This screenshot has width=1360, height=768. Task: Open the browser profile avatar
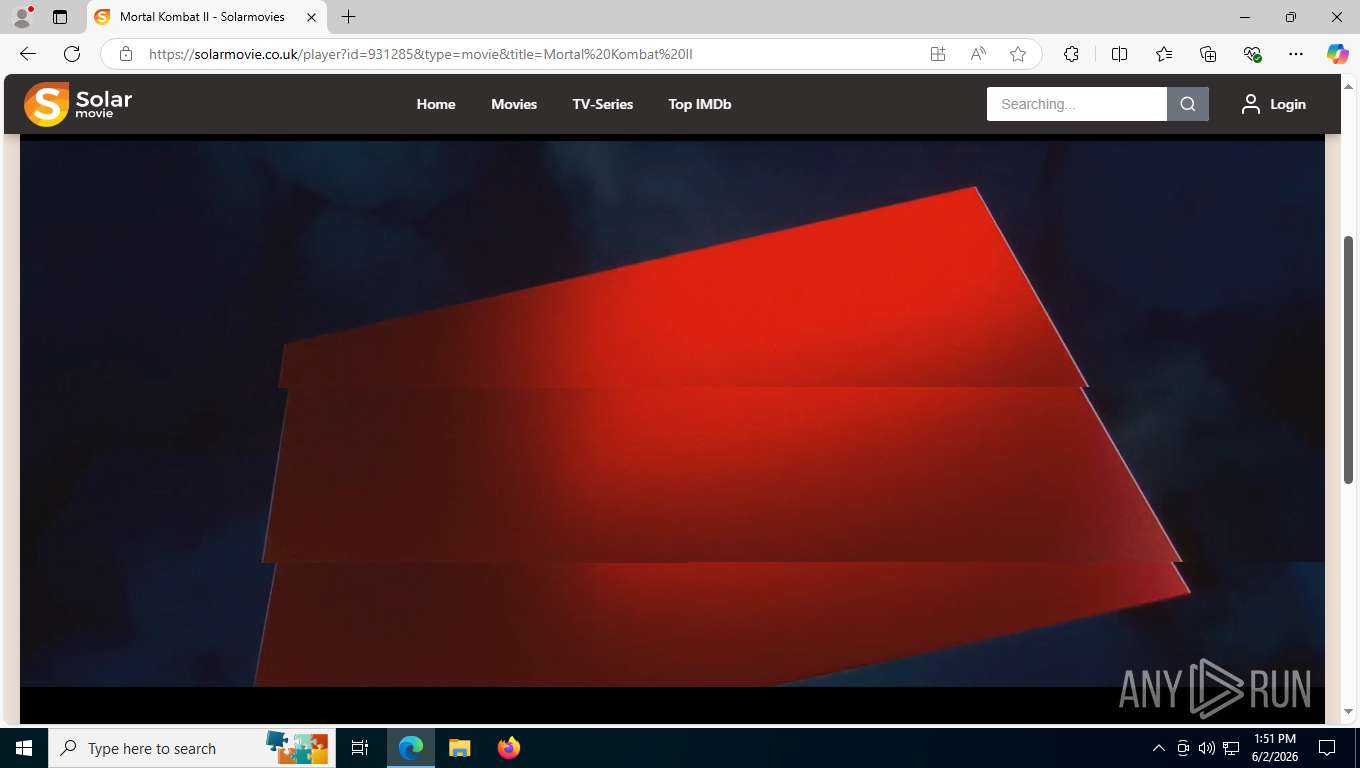(22, 17)
